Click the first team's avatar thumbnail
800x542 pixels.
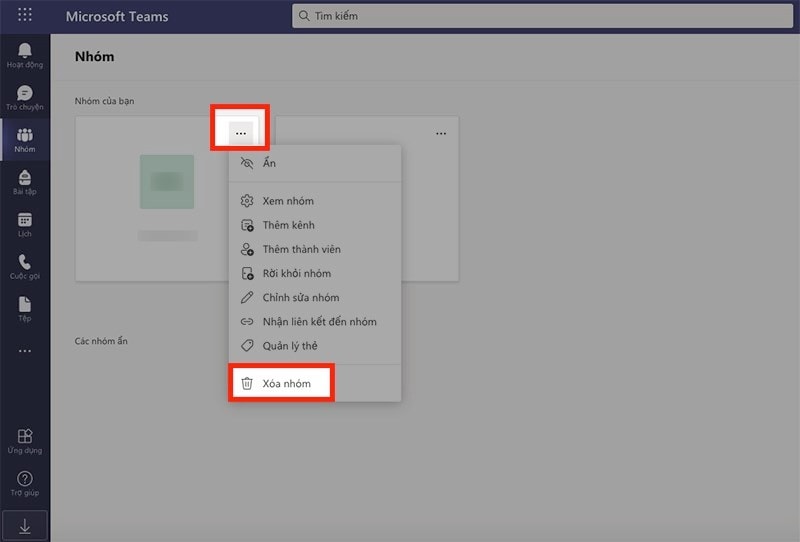(167, 182)
